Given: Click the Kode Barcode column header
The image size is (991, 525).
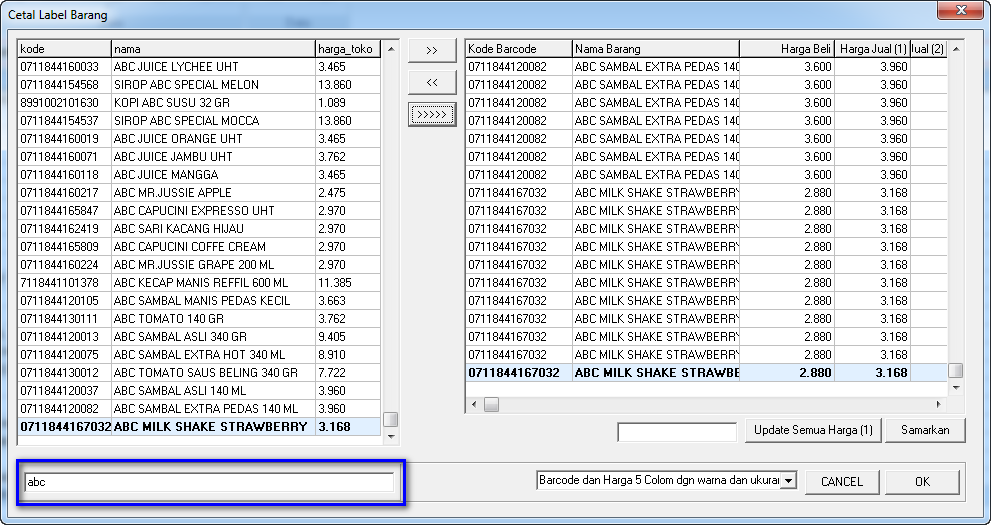Looking at the screenshot, I should [519, 49].
